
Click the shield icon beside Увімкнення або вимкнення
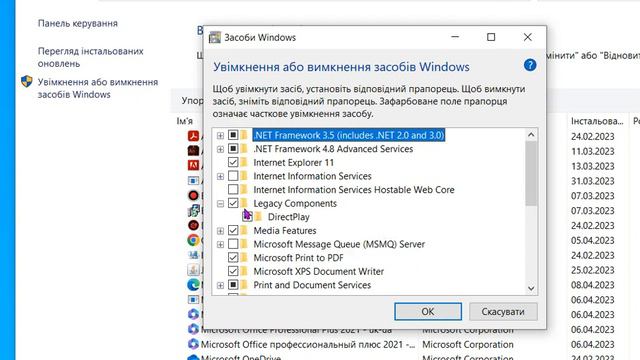point(27,82)
